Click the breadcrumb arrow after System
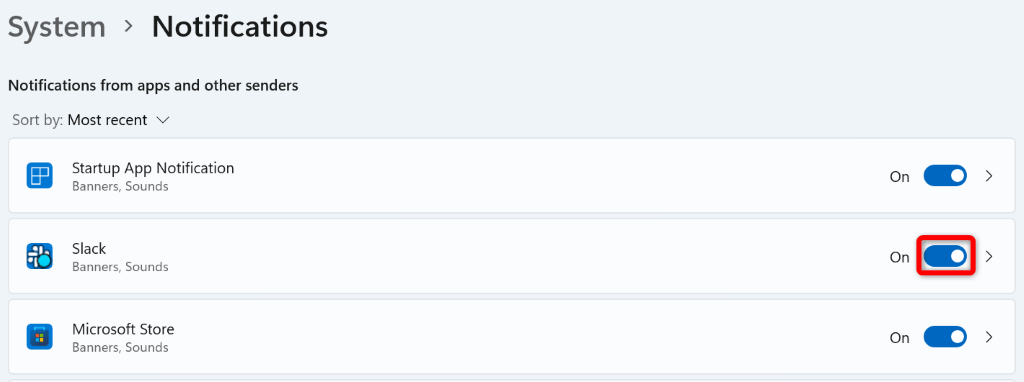1024x382 pixels. [129, 27]
